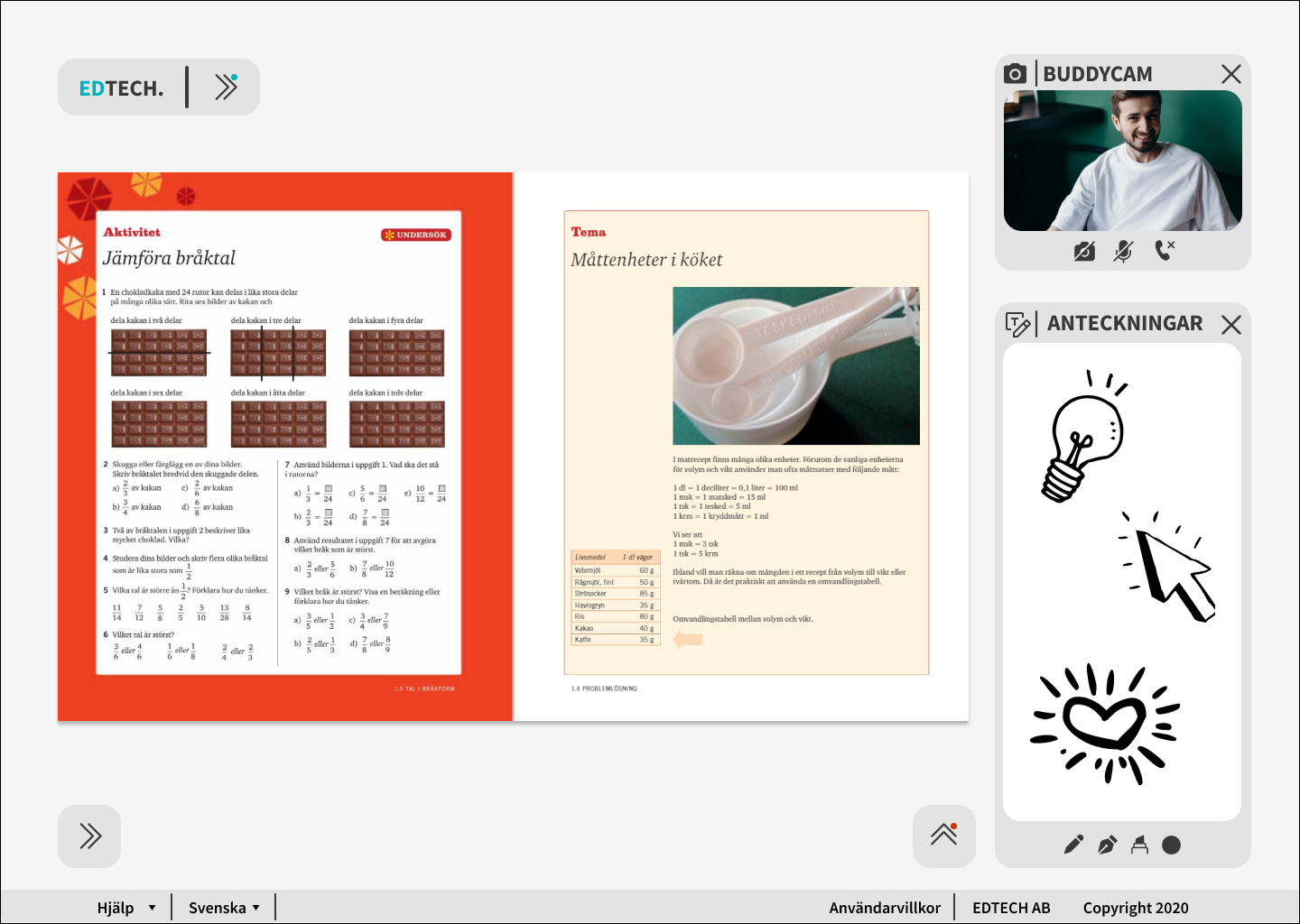Open the upward double-chevron panel button

[944, 836]
